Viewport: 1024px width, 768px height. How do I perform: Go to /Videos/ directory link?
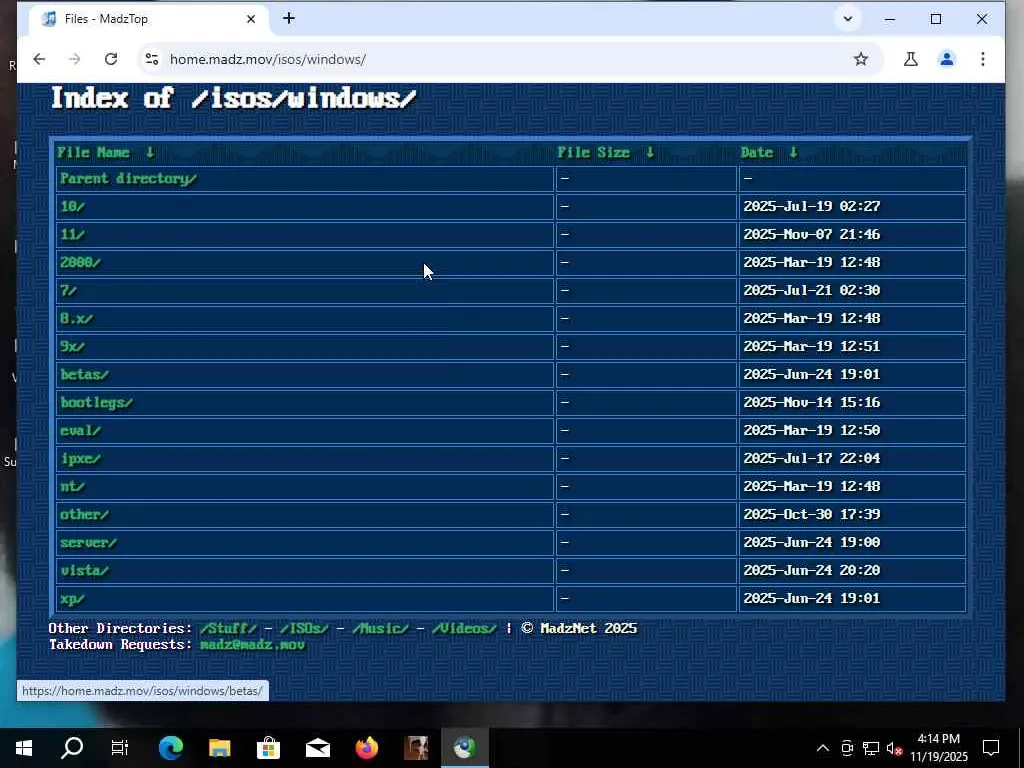(464, 628)
